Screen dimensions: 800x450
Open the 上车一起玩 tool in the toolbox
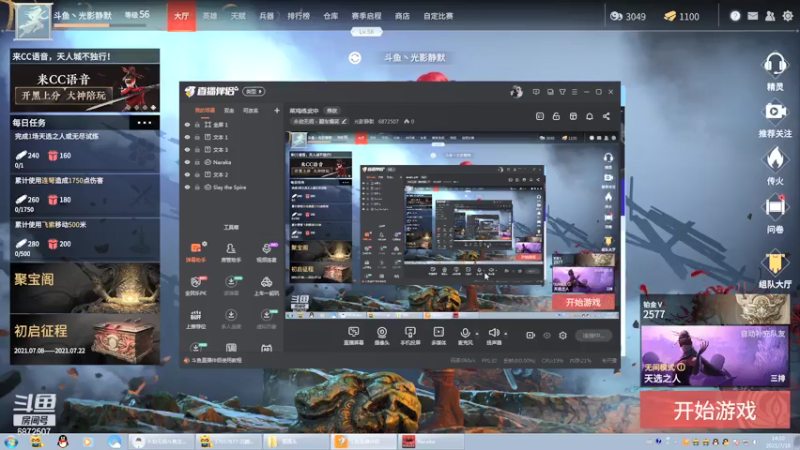pos(266,286)
